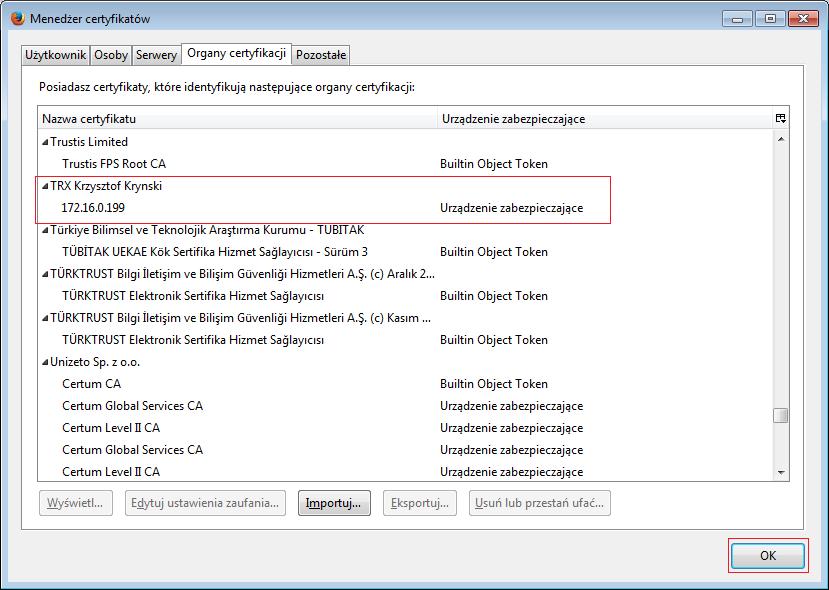Confirm with the OK button

pos(768,556)
